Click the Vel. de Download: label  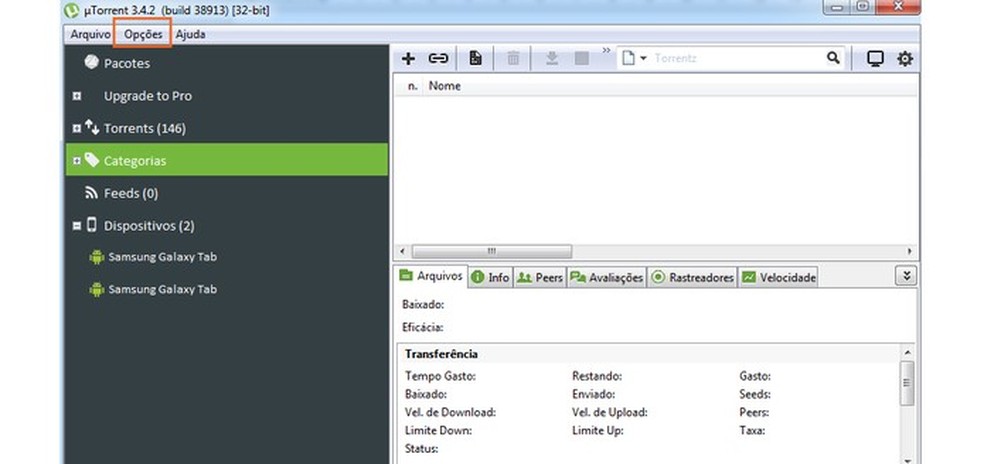(x=451, y=413)
